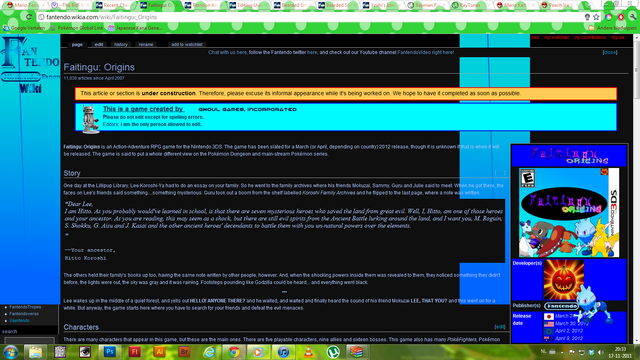Click the 'log out' link

[x=618, y=38]
